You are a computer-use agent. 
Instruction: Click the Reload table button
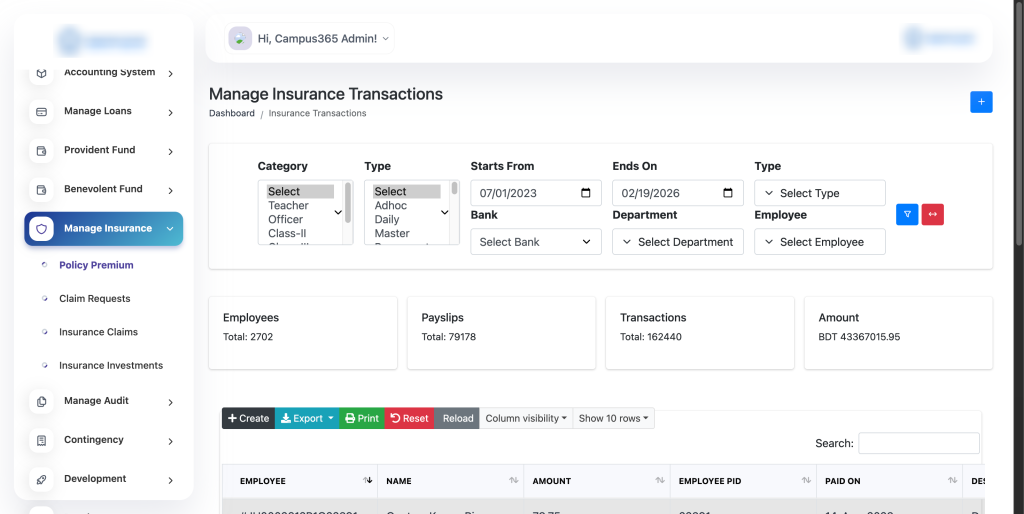click(x=458, y=418)
